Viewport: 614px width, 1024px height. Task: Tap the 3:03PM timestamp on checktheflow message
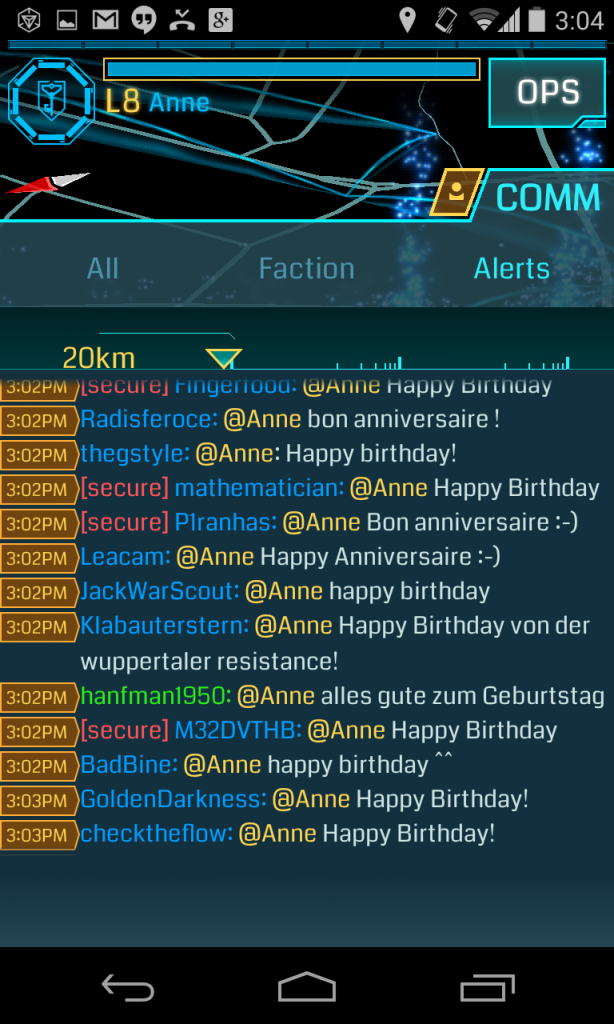point(37,835)
